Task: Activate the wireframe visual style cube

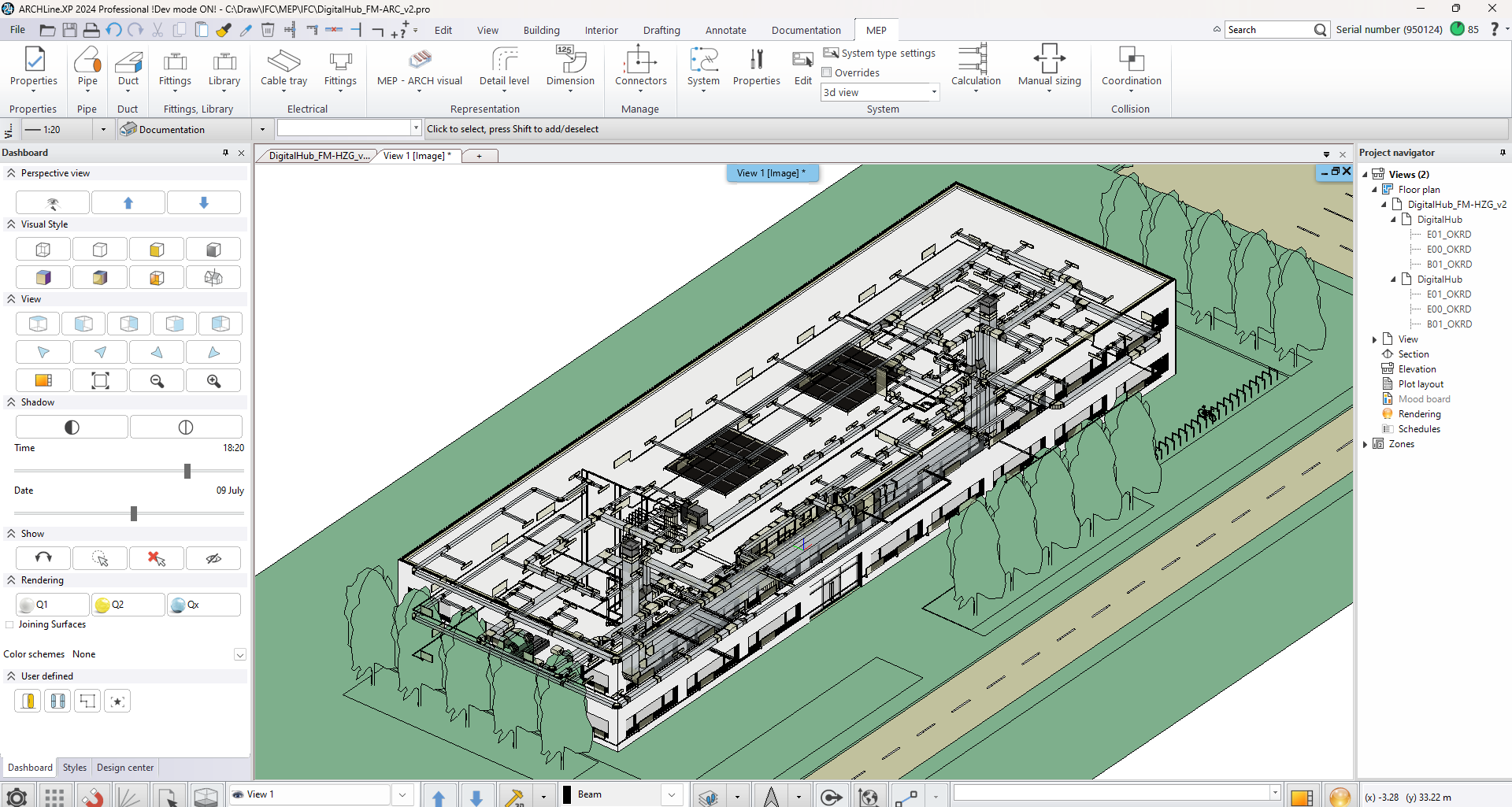Action: (x=43, y=249)
